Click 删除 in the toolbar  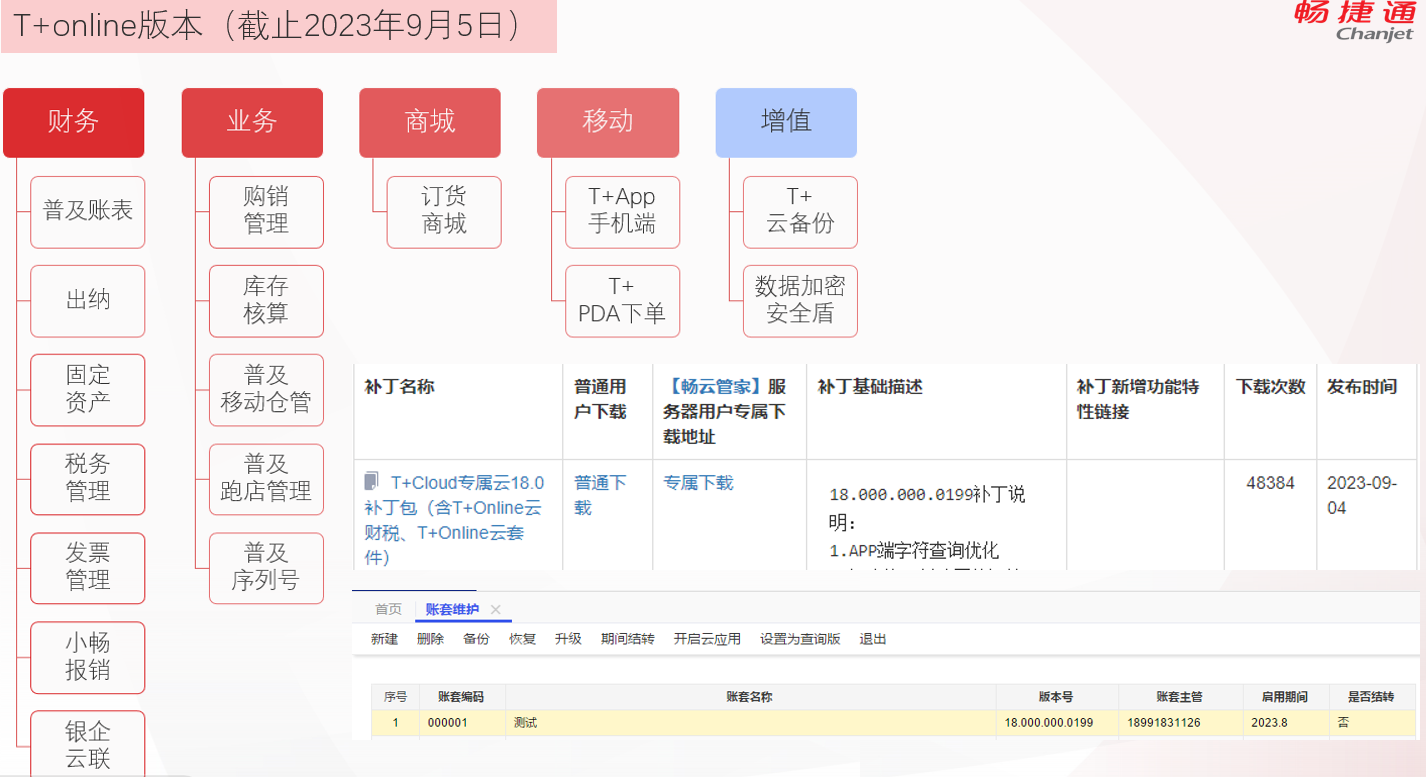430,639
